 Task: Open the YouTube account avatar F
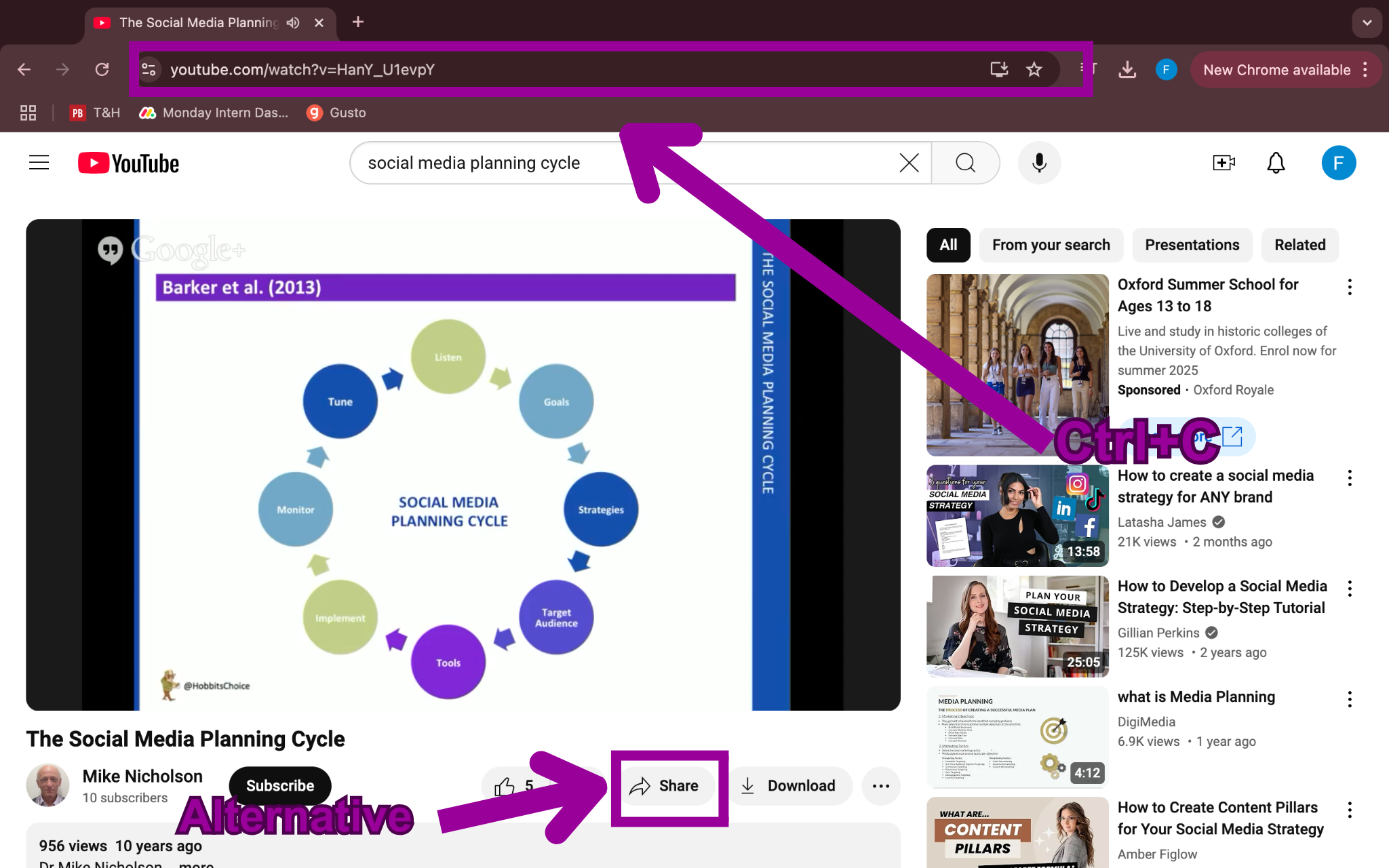[1339, 163]
